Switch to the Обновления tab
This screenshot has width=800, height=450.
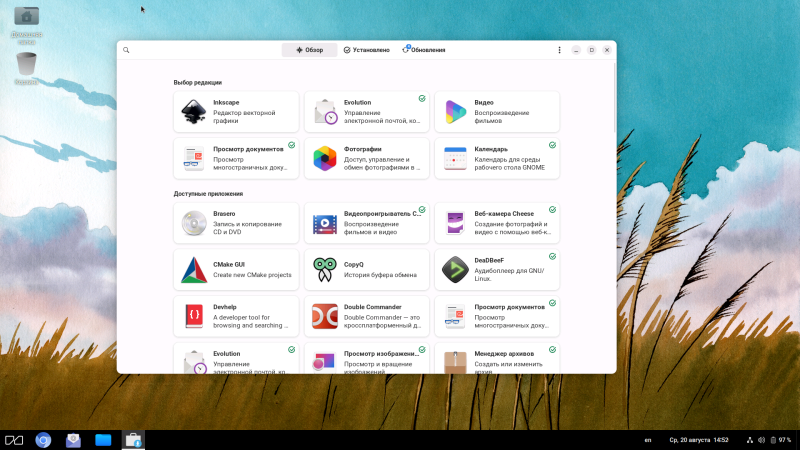[x=424, y=50]
